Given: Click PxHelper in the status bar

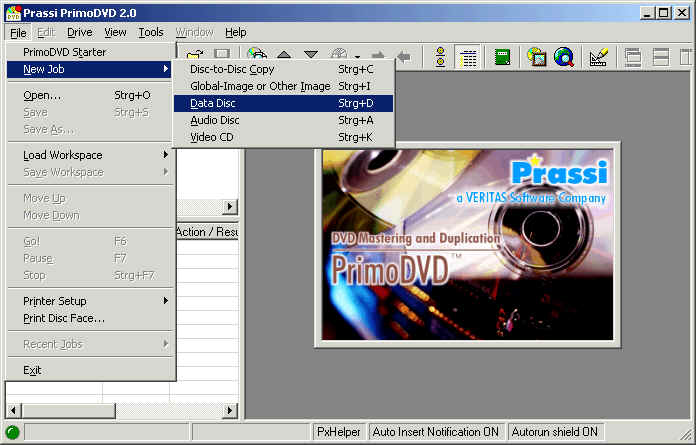Looking at the screenshot, I should (x=338, y=432).
